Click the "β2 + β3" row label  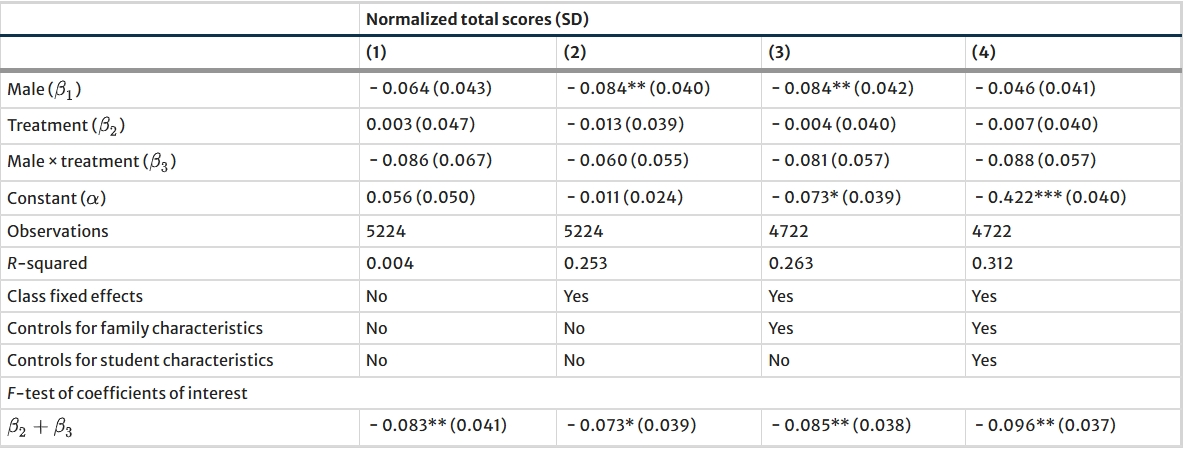[x=39, y=426]
